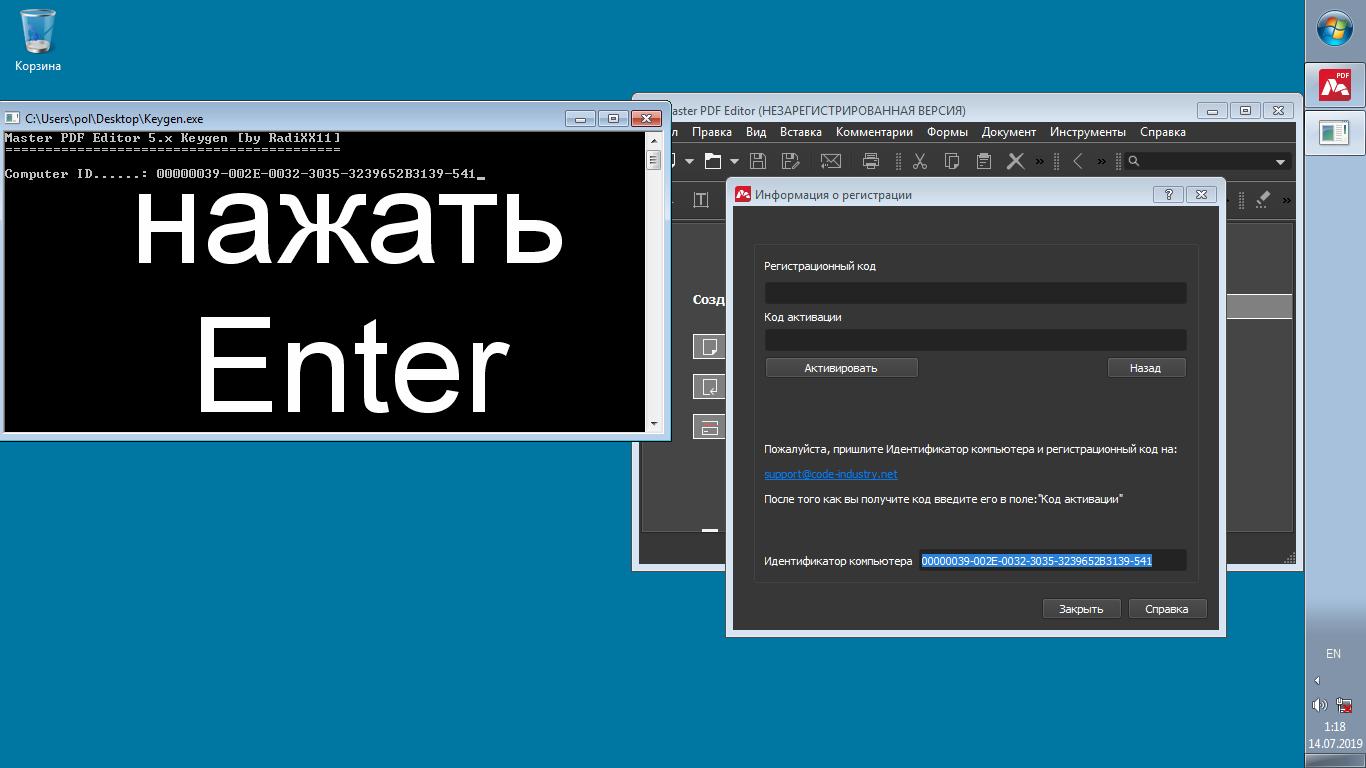This screenshot has height=768, width=1366.
Task: Open the Документ menu
Action: 1009,132
